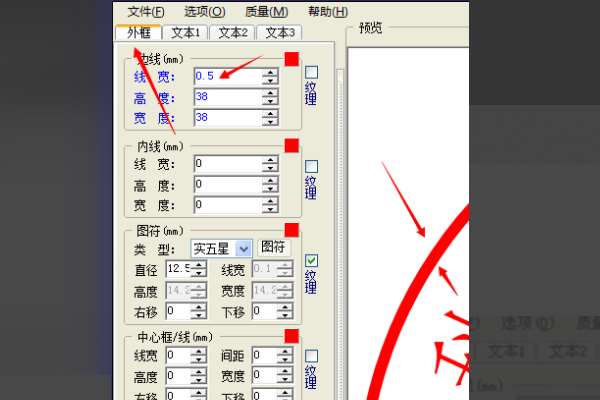Decrease 图符 直径 with down arrow
Screen dimensions: 600x400
199,273
